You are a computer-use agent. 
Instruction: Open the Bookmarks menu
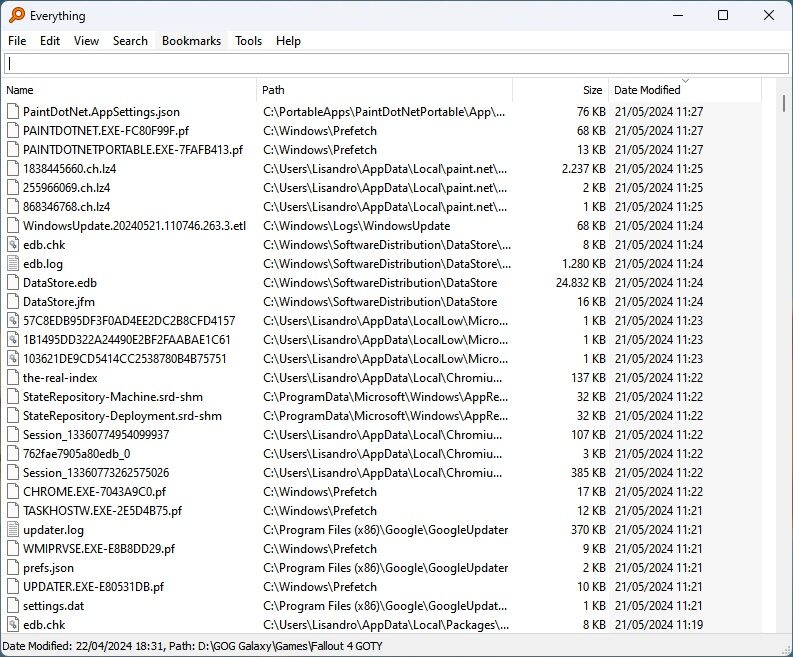coord(191,41)
